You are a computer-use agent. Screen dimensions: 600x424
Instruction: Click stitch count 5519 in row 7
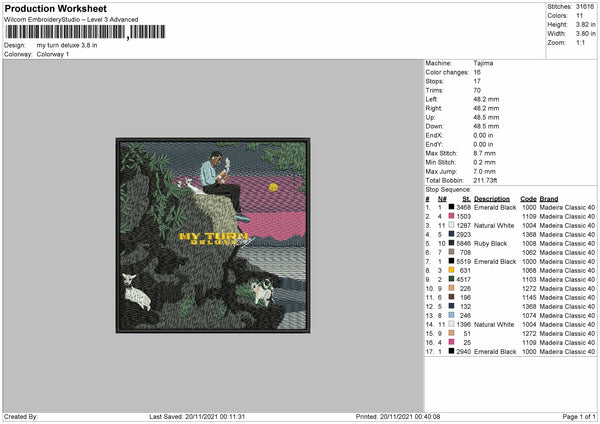click(x=464, y=262)
